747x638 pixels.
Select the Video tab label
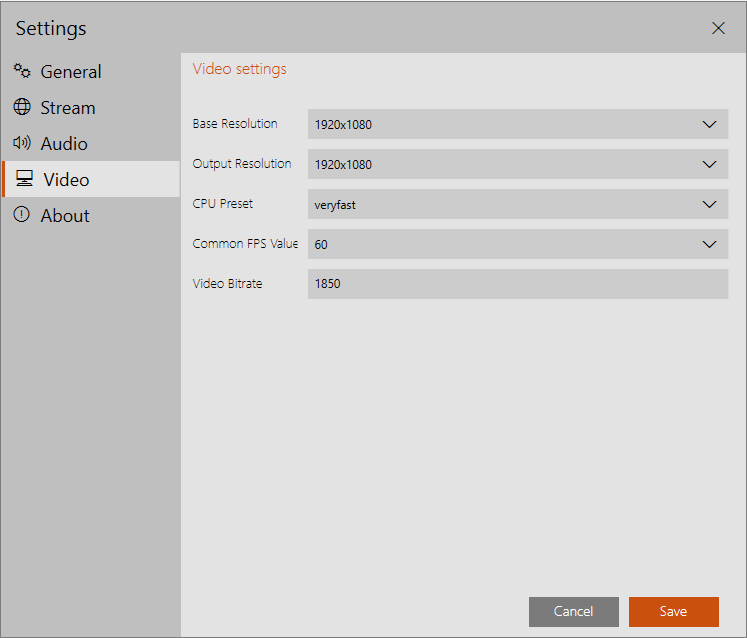tap(66, 180)
